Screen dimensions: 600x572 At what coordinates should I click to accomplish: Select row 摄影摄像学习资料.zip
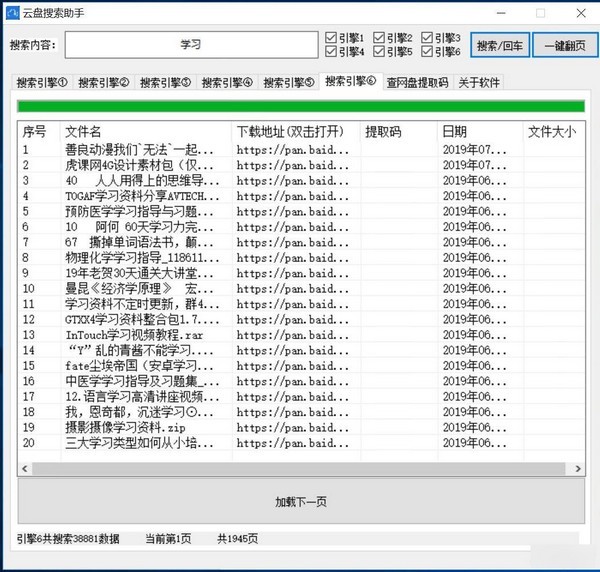pos(301,427)
